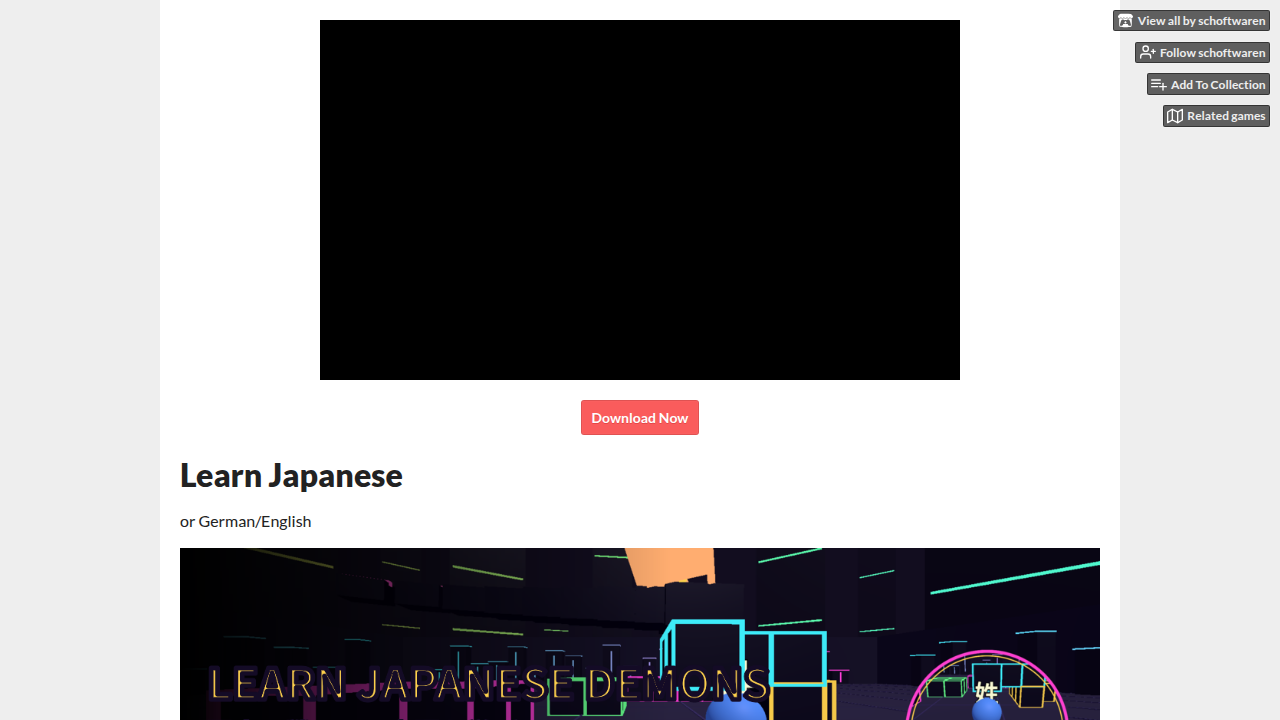
Task: Click the itch.io logo icon beside View all
Action: (1126, 21)
